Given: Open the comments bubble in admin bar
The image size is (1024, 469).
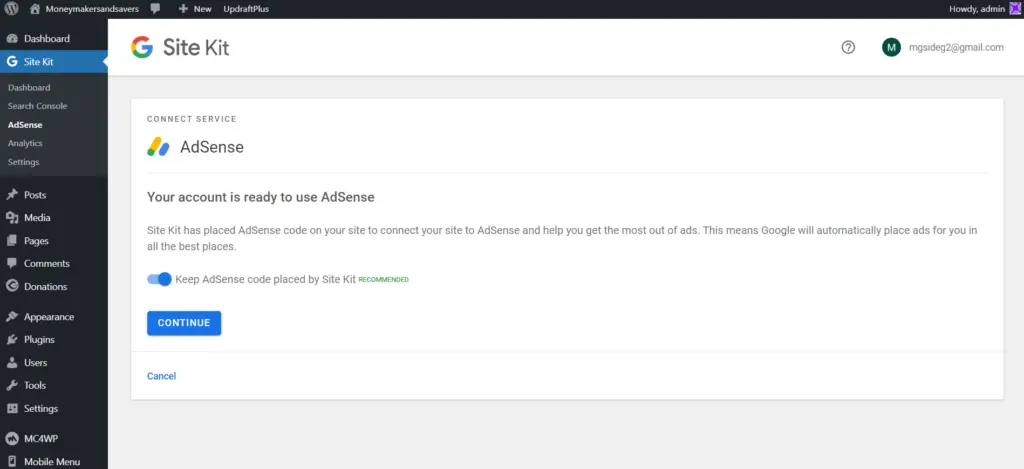Looking at the screenshot, I should (x=155, y=8).
